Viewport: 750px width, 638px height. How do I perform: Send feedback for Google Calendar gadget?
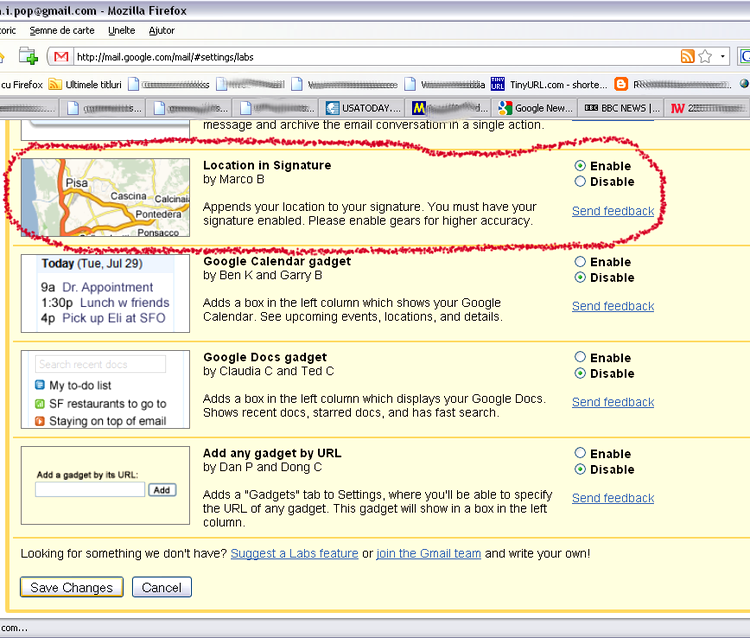pos(613,306)
